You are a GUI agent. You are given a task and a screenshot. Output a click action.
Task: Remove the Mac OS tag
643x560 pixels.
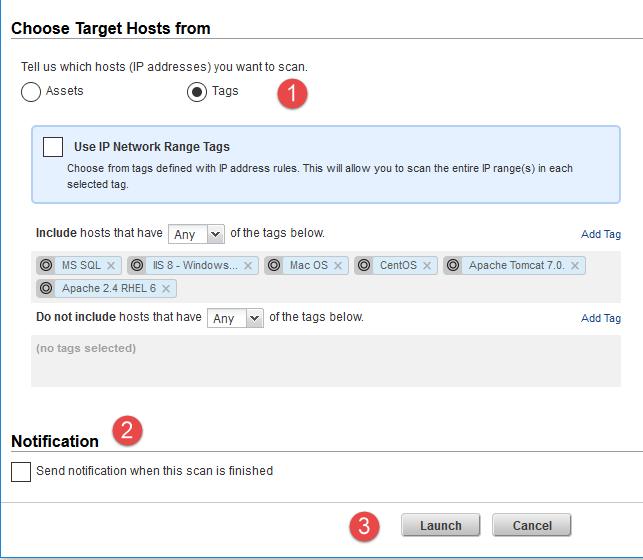pyautogui.click(x=338, y=266)
